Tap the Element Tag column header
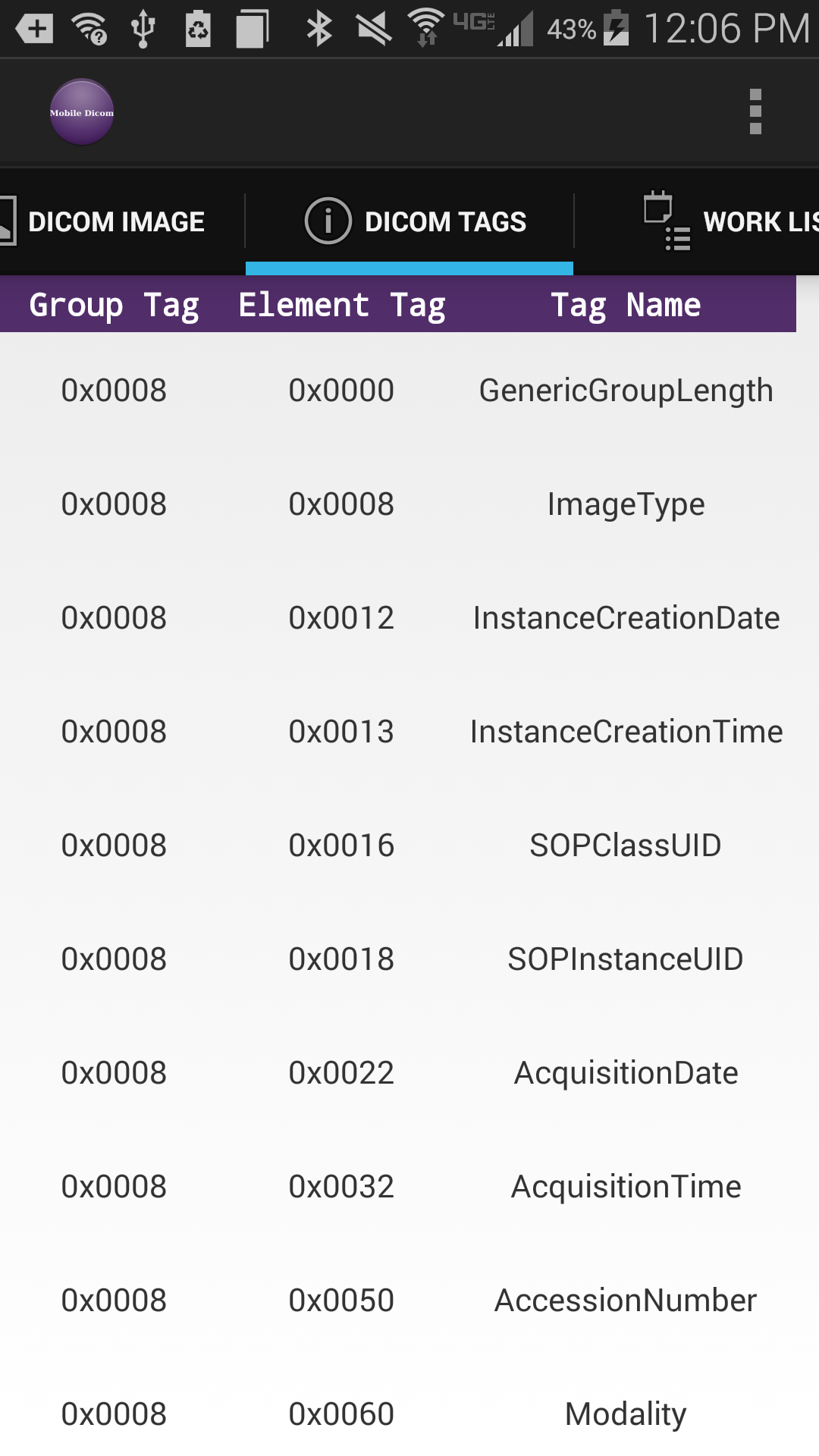Viewport: 819px width, 1456px height. [x=341, y=305]
